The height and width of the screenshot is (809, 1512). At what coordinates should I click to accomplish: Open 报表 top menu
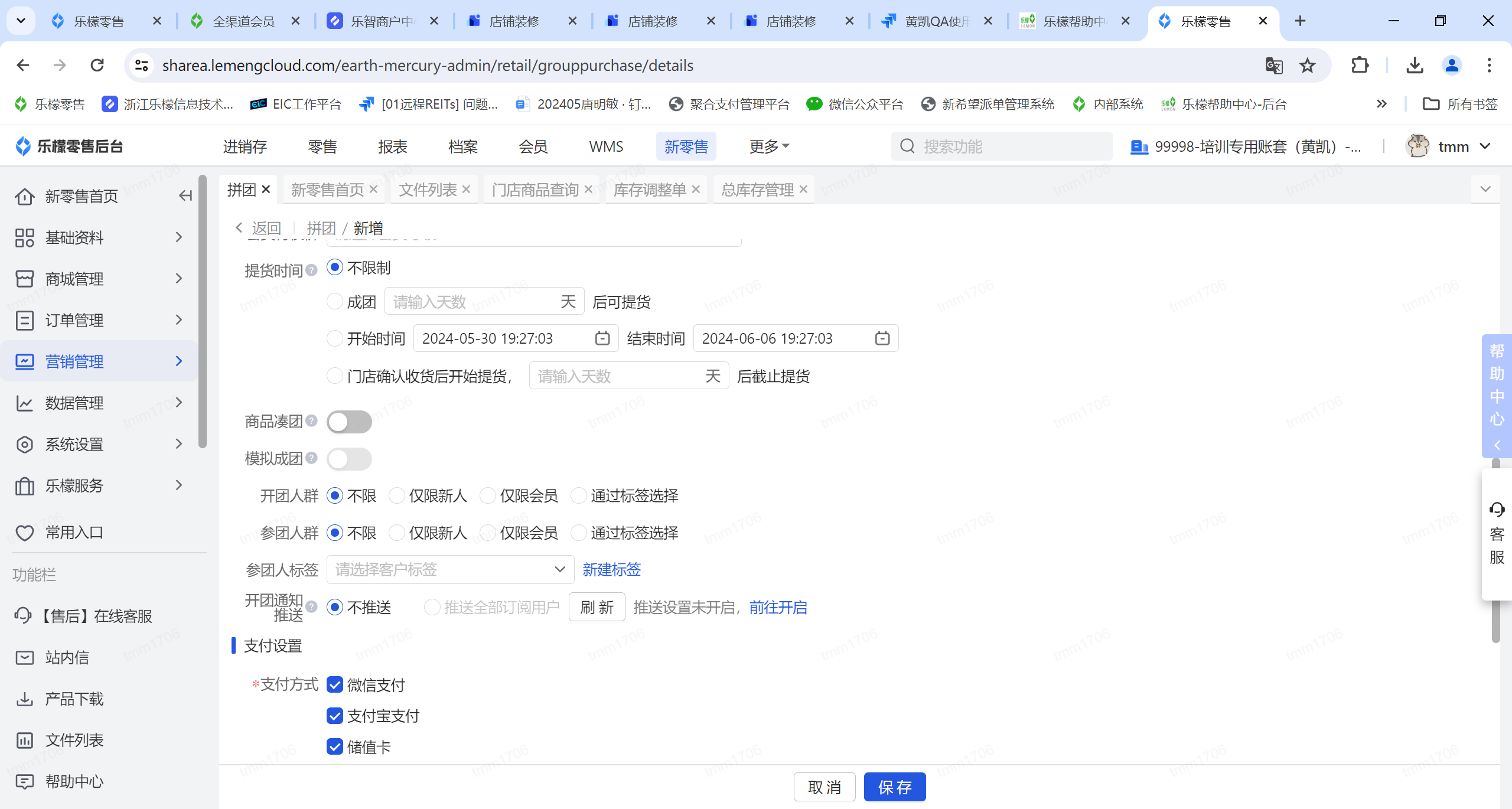pos(393,146)
